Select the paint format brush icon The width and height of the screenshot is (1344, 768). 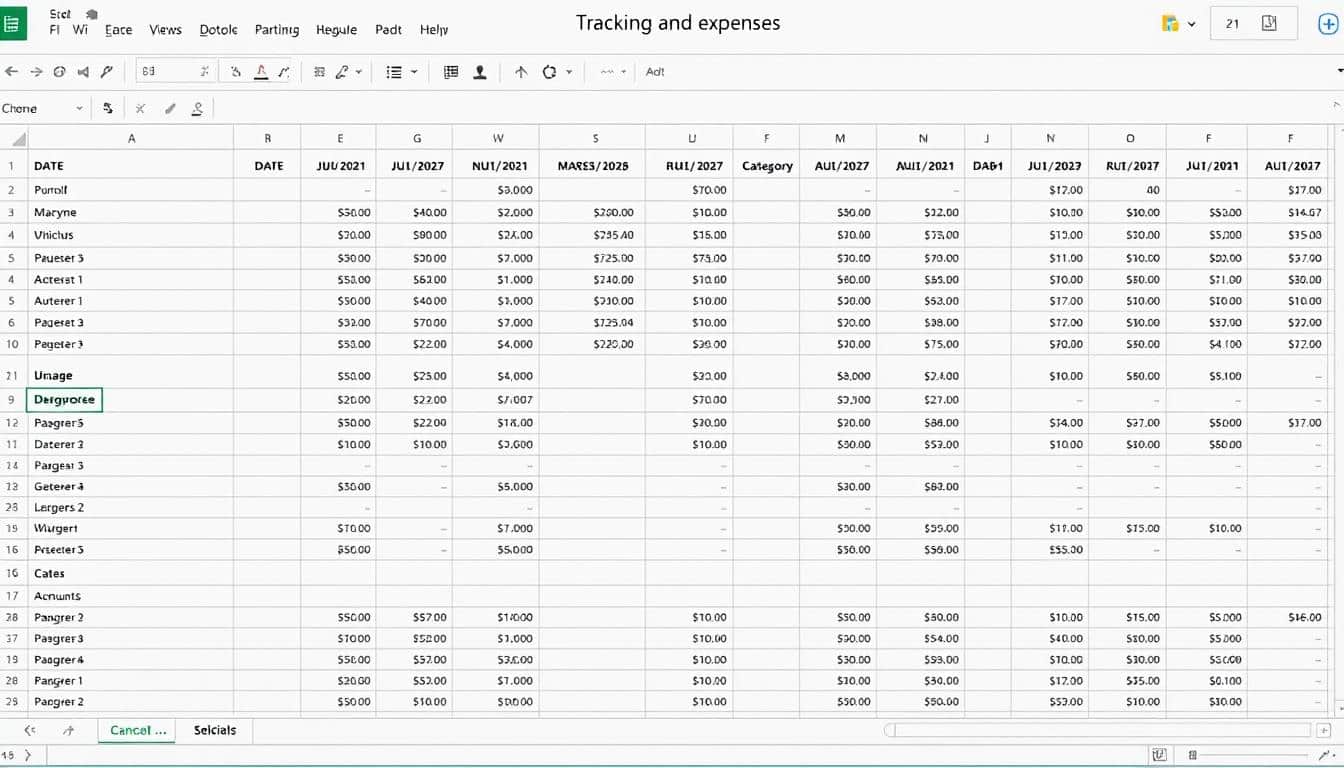[107, 72]
